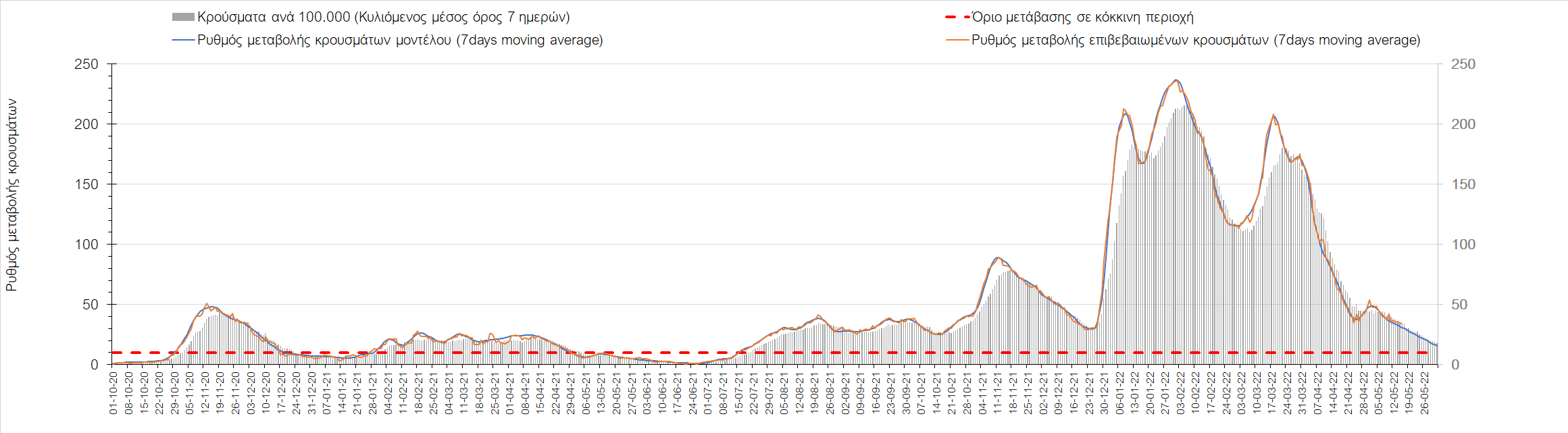1568x433 pixels.
Task: Select the 11-11-21 date on horizontal axis
Action: [997, 393]
